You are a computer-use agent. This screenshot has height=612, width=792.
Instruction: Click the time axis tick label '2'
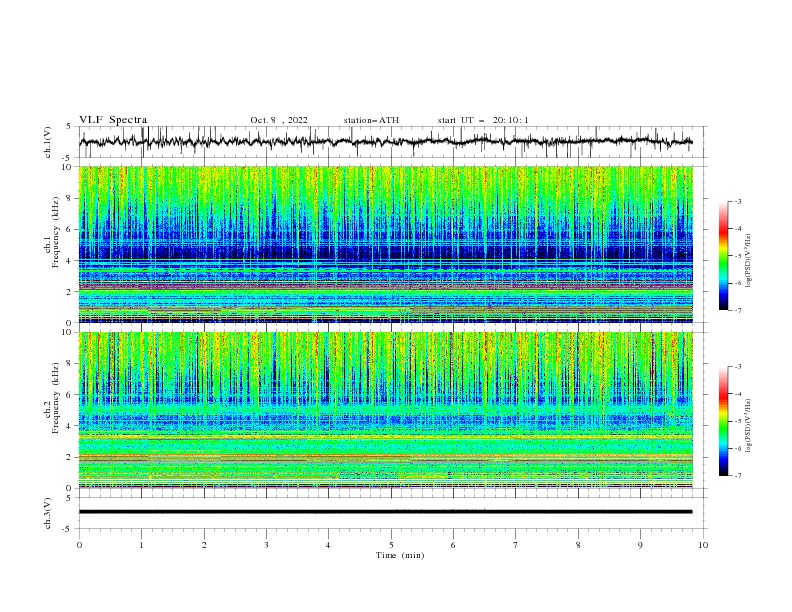[x=204, y=545]
